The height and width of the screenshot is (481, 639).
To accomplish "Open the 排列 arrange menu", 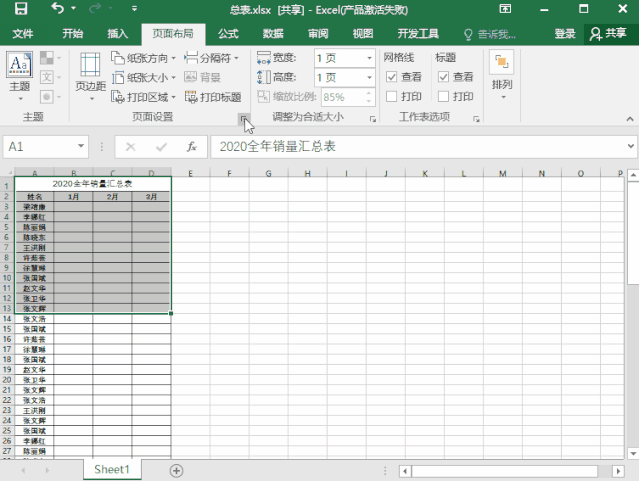I will pos(502,75).
